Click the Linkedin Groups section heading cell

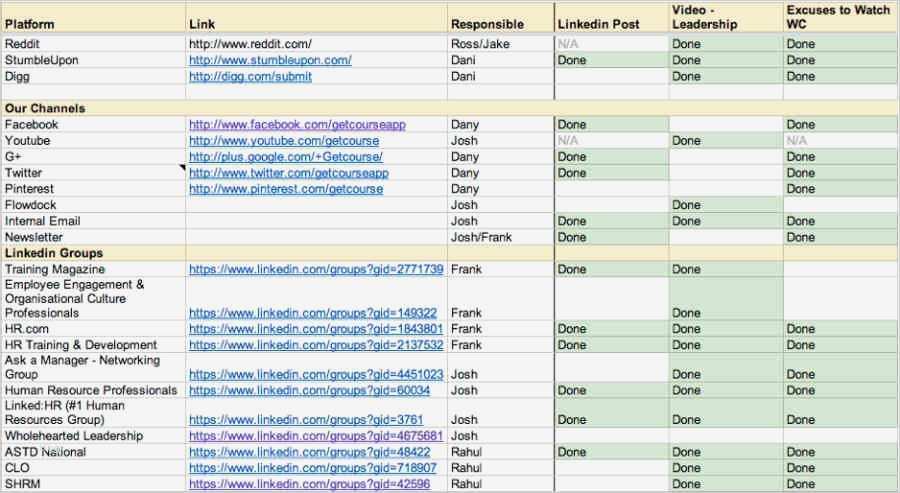click(x=54, y=254)
